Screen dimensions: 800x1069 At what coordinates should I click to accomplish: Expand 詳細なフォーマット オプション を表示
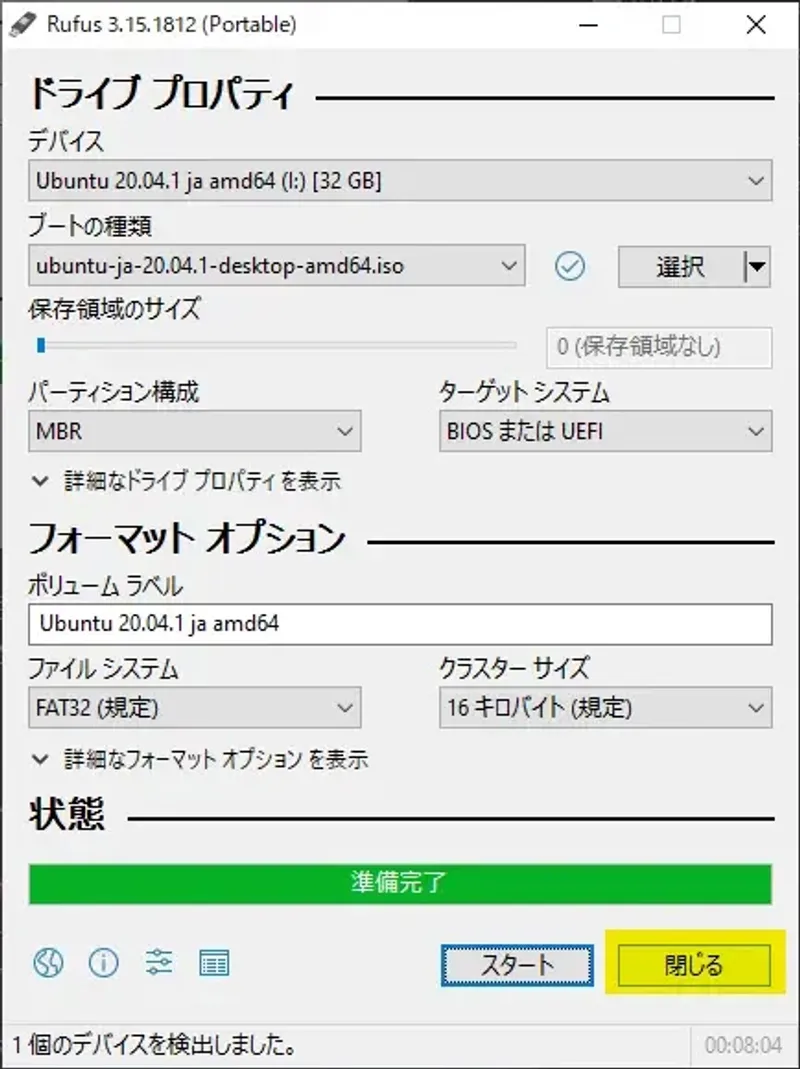pos(200,759)
